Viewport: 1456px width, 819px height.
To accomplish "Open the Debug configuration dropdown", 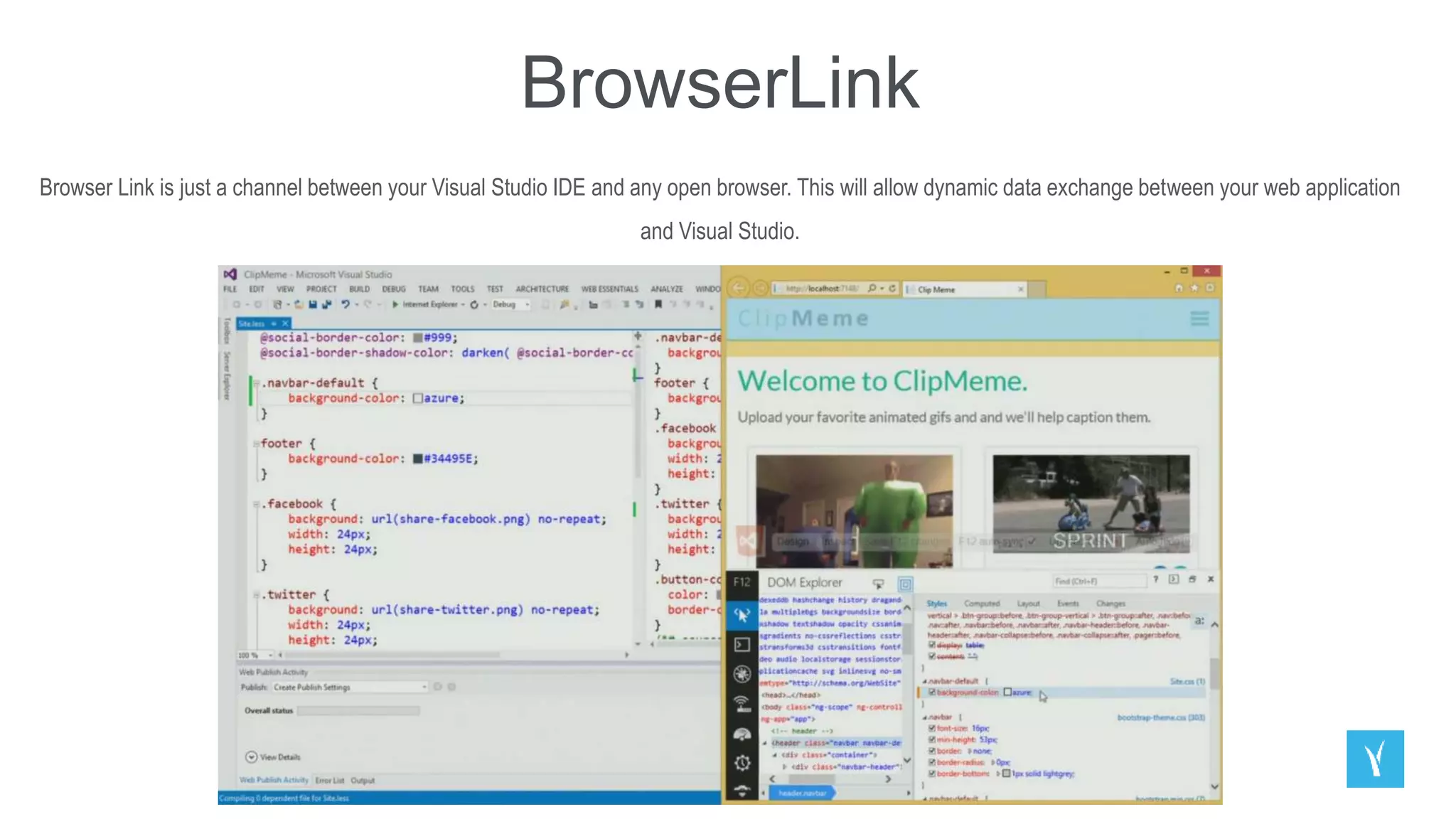I will point(511,304).
